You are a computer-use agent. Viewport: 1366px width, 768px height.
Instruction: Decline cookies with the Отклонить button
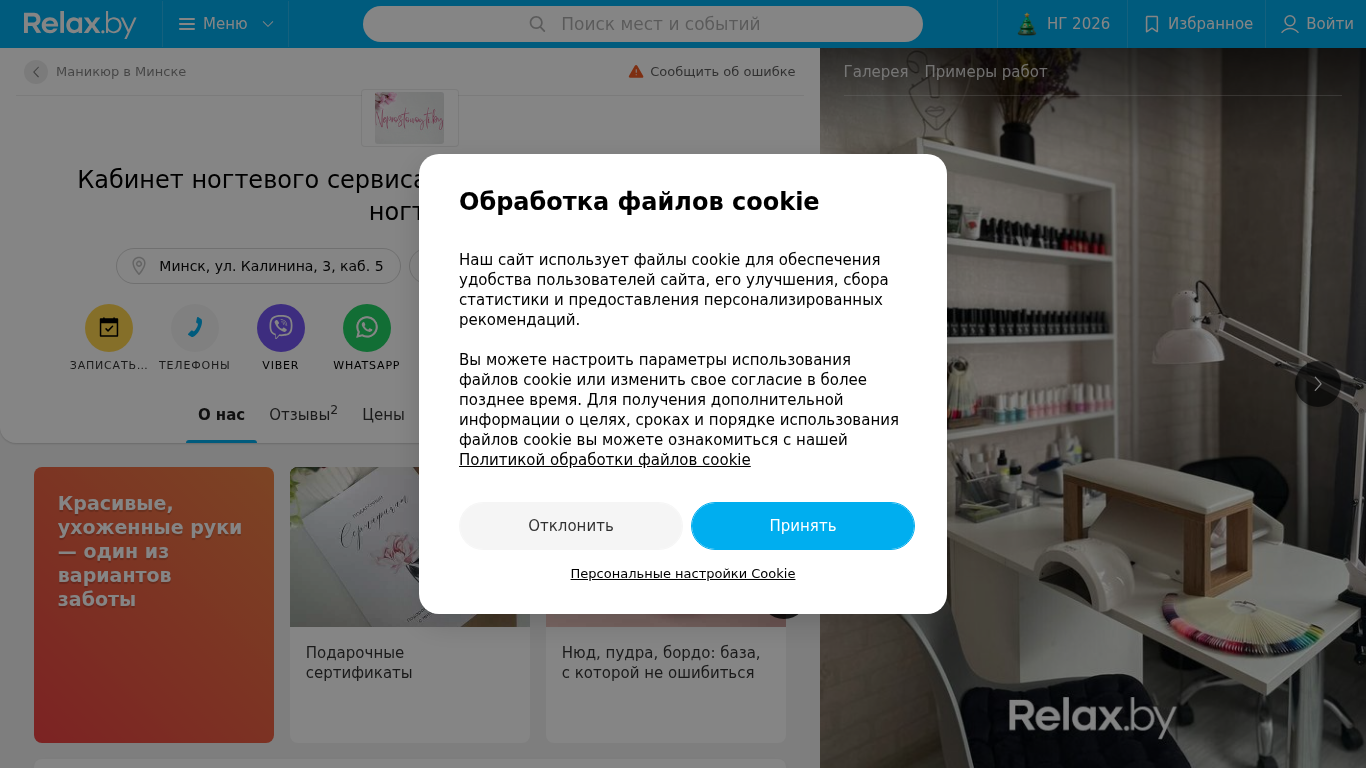[x=571, y=526]
